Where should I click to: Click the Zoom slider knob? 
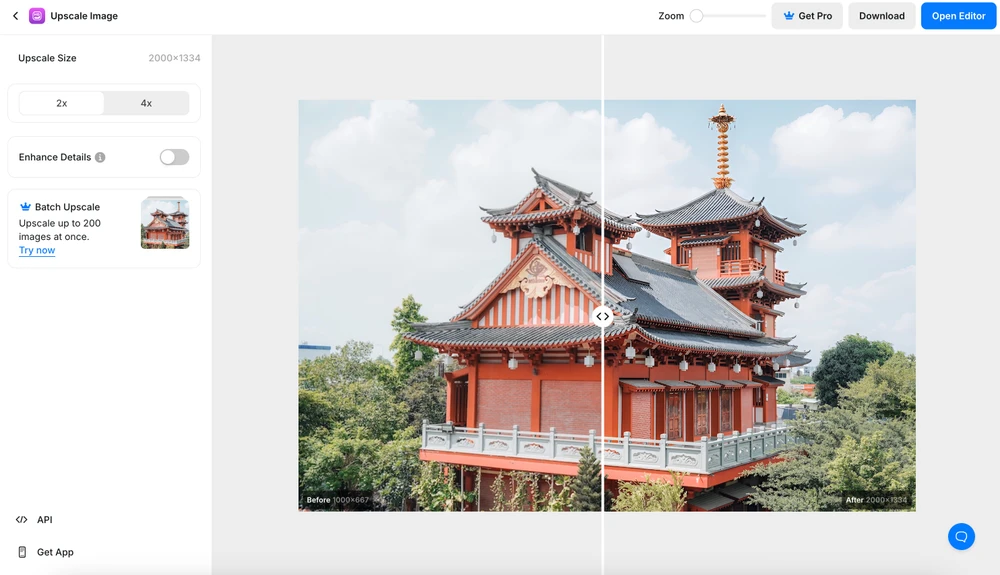click(697, 16)
